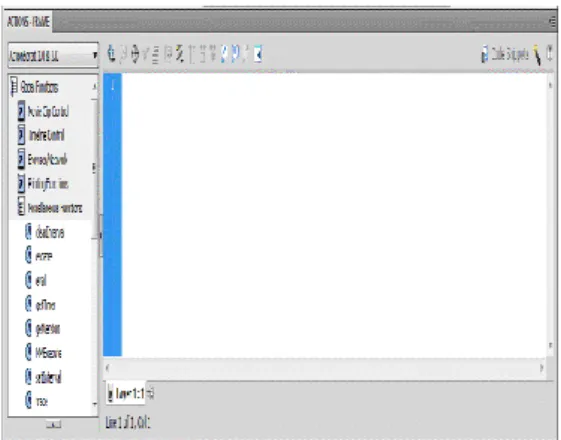
Task: Select the Layer 1:1 script tab
Action: (126, 393)
